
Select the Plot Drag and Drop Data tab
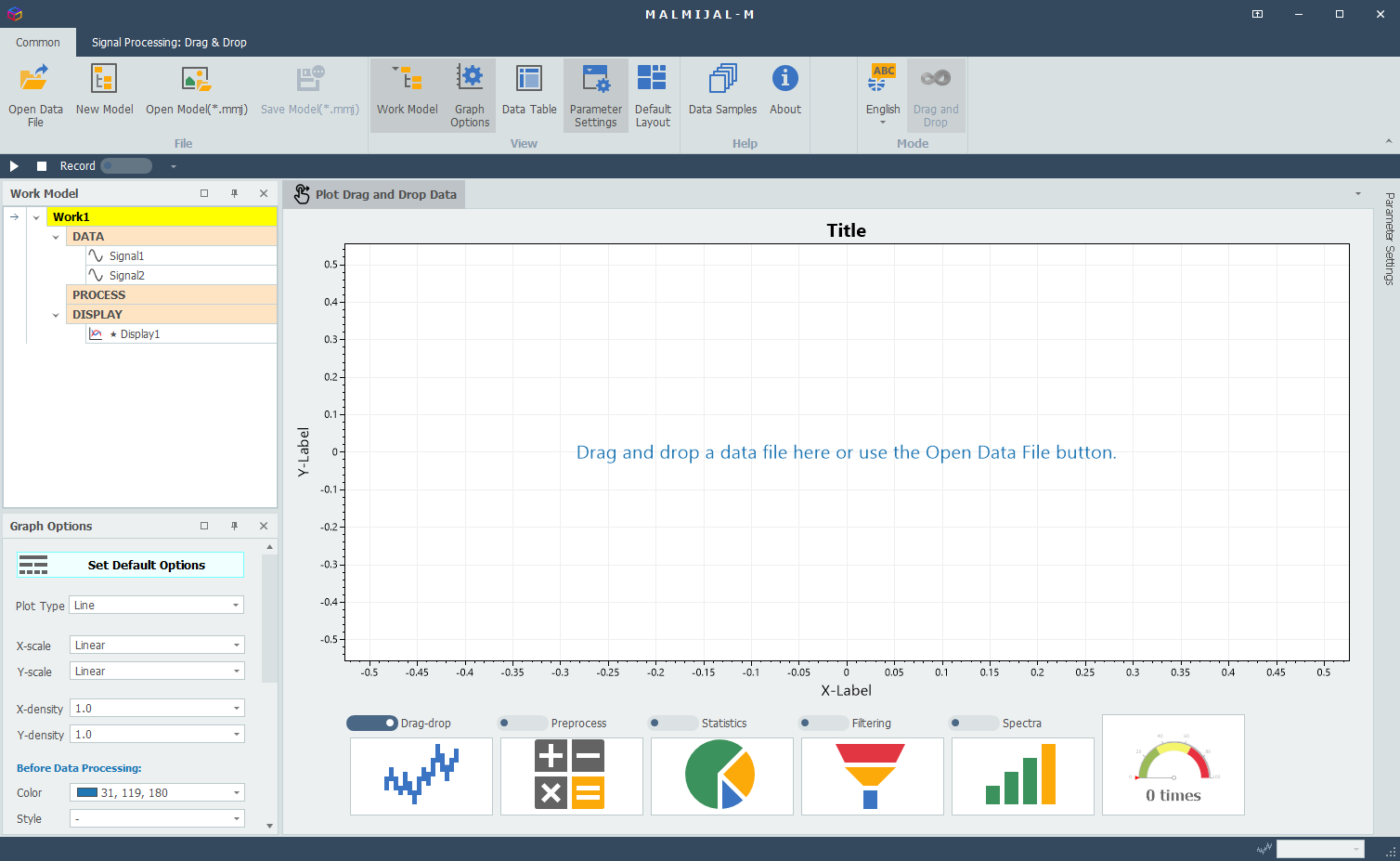(374, 194)
